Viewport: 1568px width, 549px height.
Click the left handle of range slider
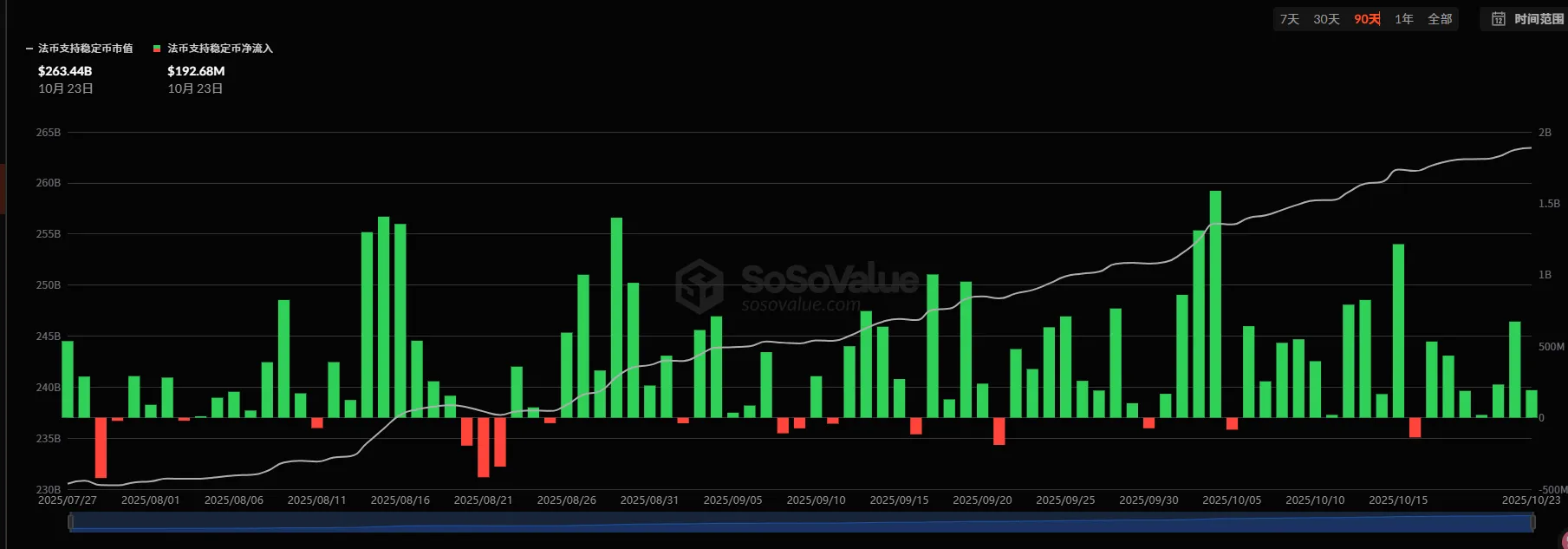[70, 522]
